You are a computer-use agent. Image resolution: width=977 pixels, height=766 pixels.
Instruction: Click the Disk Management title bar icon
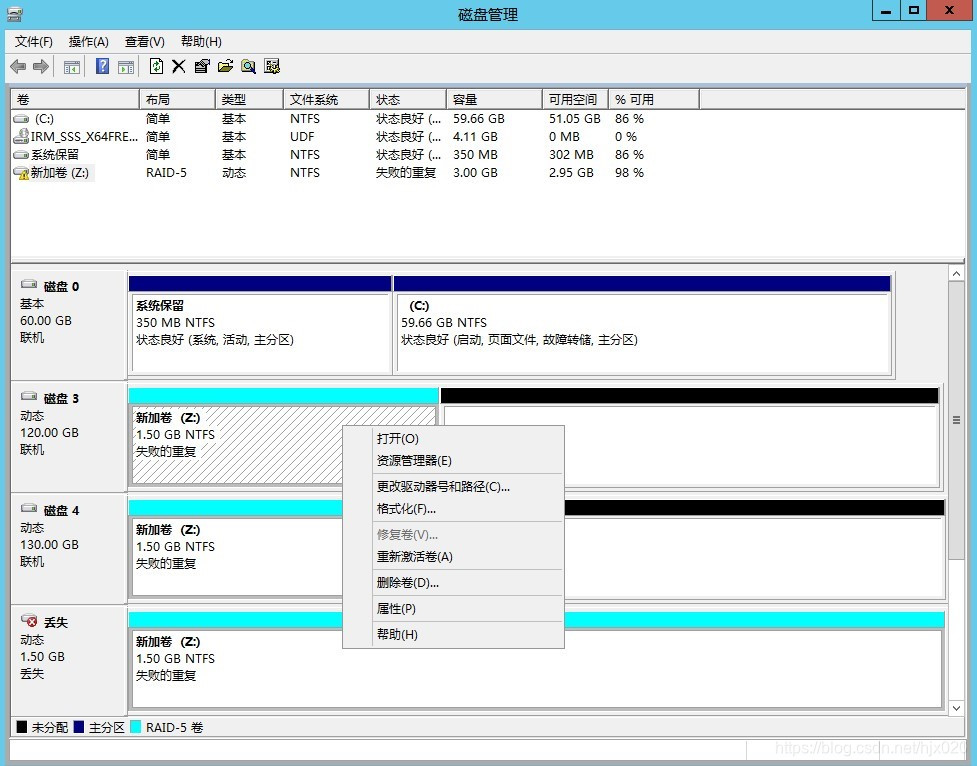(x=15, y=14)
